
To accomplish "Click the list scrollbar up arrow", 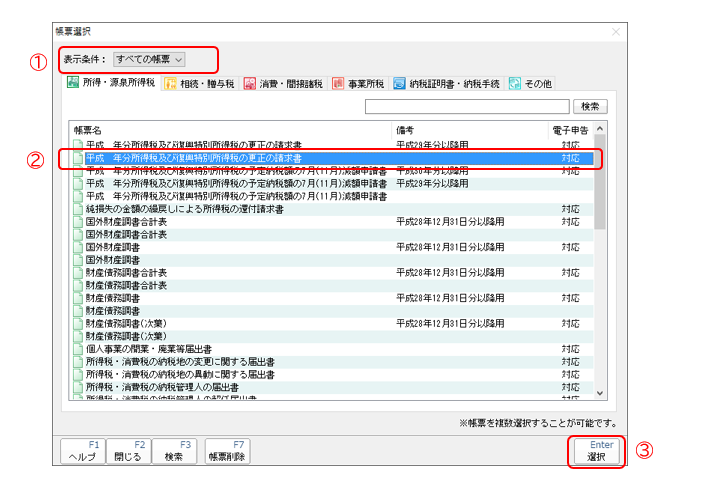I will pos(600,129).
